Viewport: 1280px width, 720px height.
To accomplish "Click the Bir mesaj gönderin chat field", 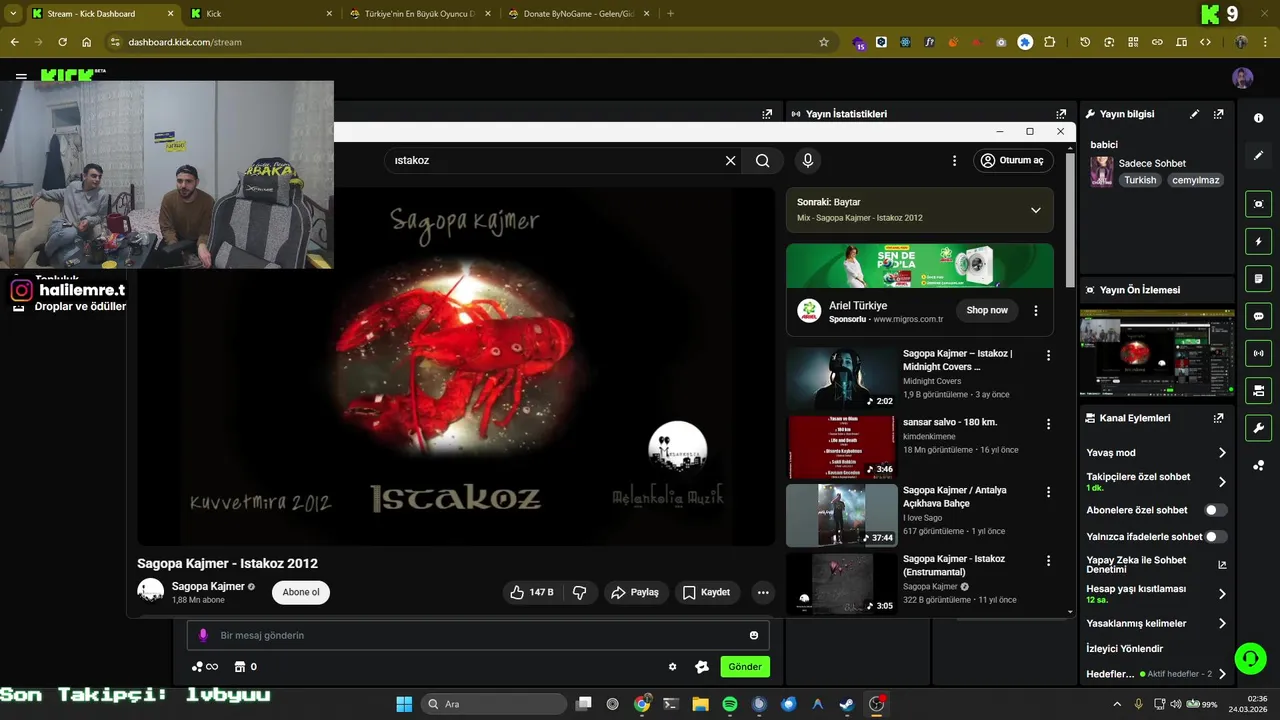I will [x=478, y=635].
